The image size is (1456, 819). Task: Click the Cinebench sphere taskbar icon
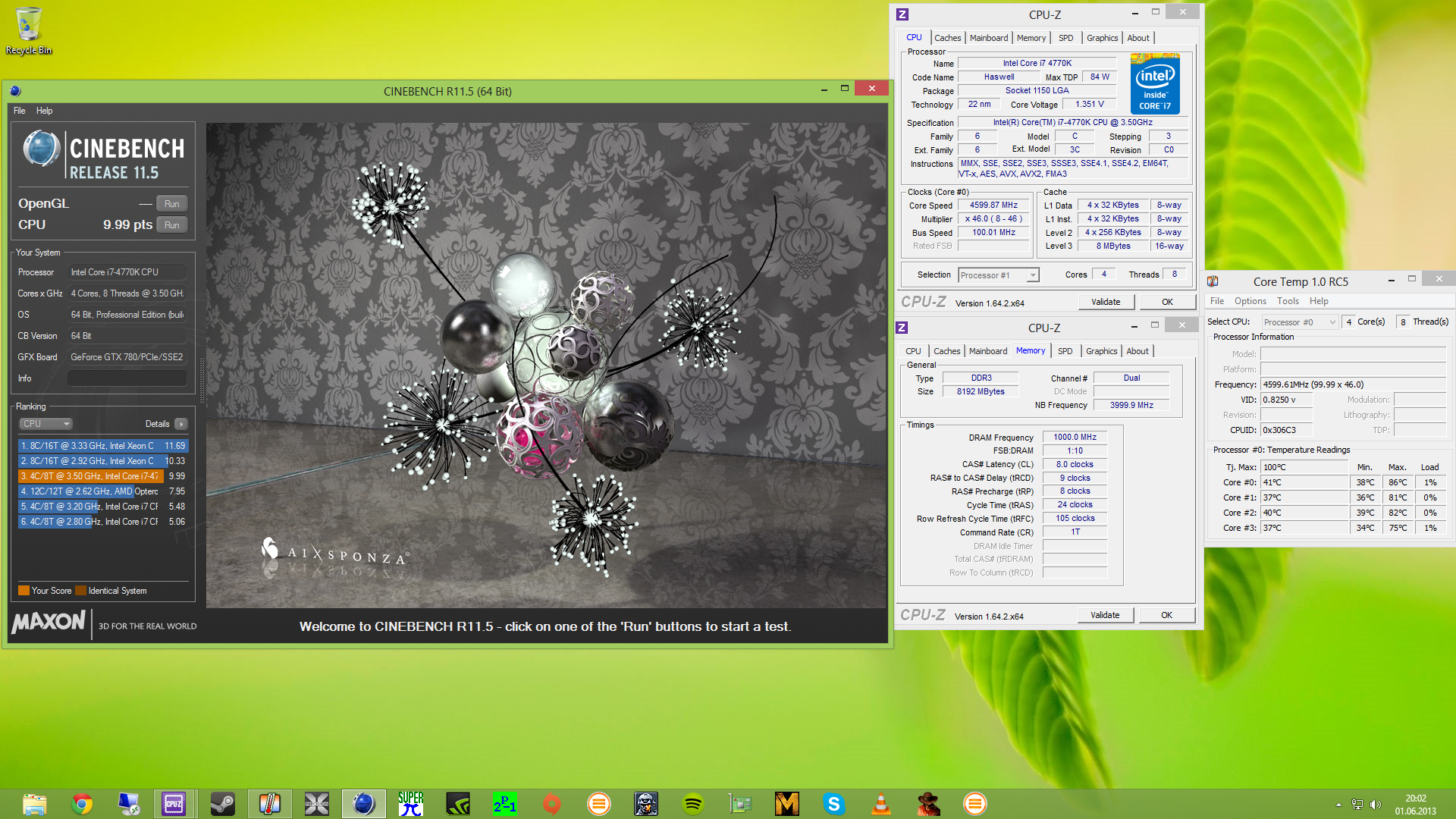pyautogui.click(x=363, y=804)
